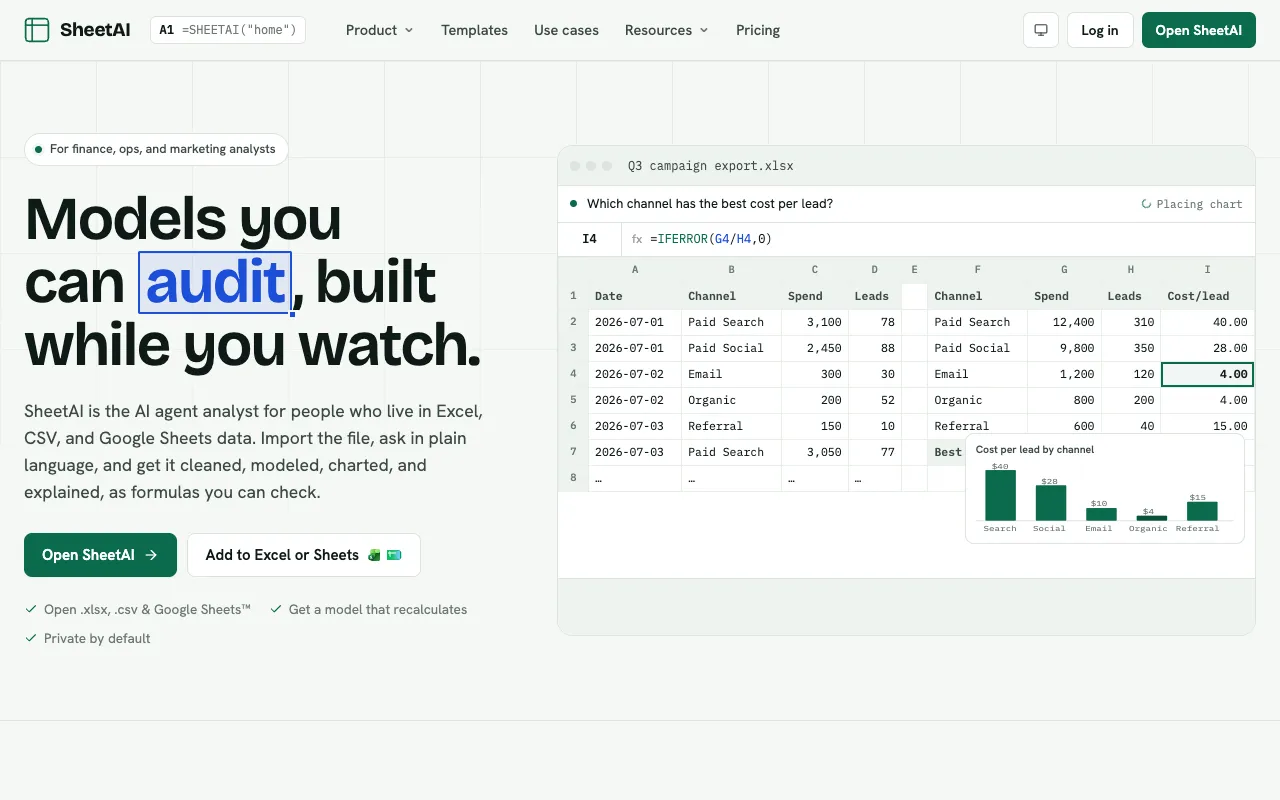This screenshot has width=1280, height=800.
Task: Visit the Pricing page
Action: click(x=758, y=30)
